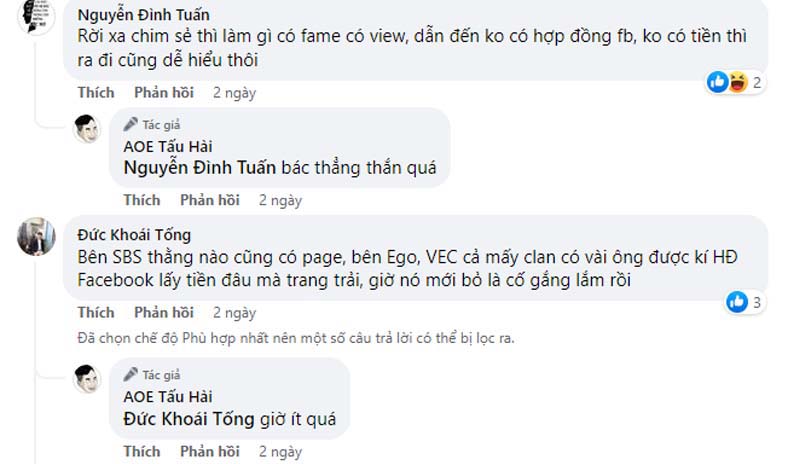Open the like reaction on Nguyễn Đình Tuấn's comment
Image resolution: width=800 pixels, height=464 pixels.
718,82
